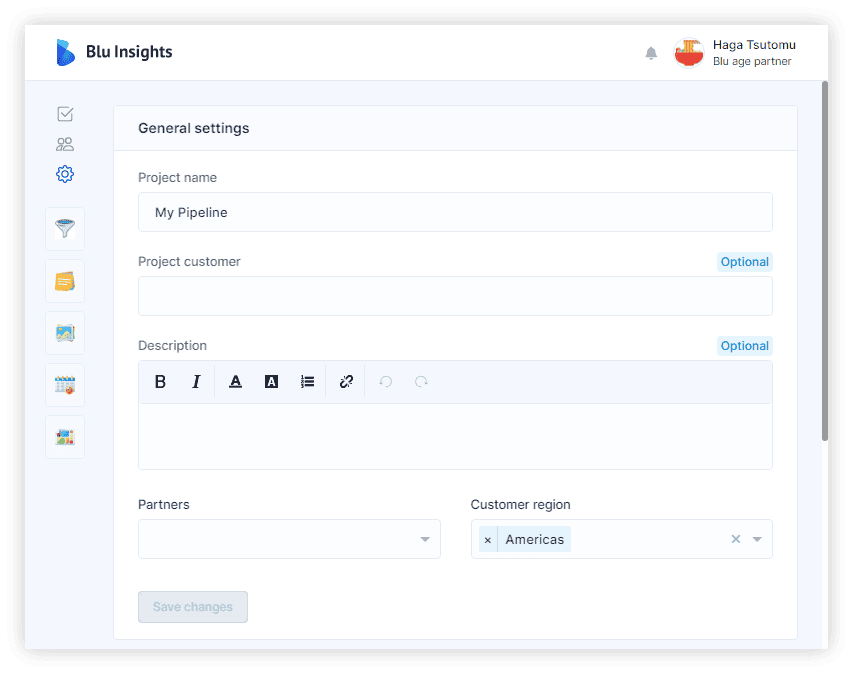Insert a link in Description
Screen dimensions: 853x674
[x=346, y=382]
